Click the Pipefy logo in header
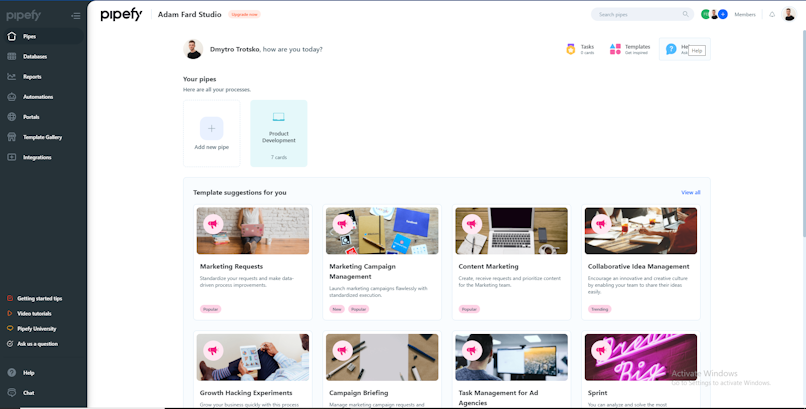This screenshot has width=806, height=409. [121, 14]
